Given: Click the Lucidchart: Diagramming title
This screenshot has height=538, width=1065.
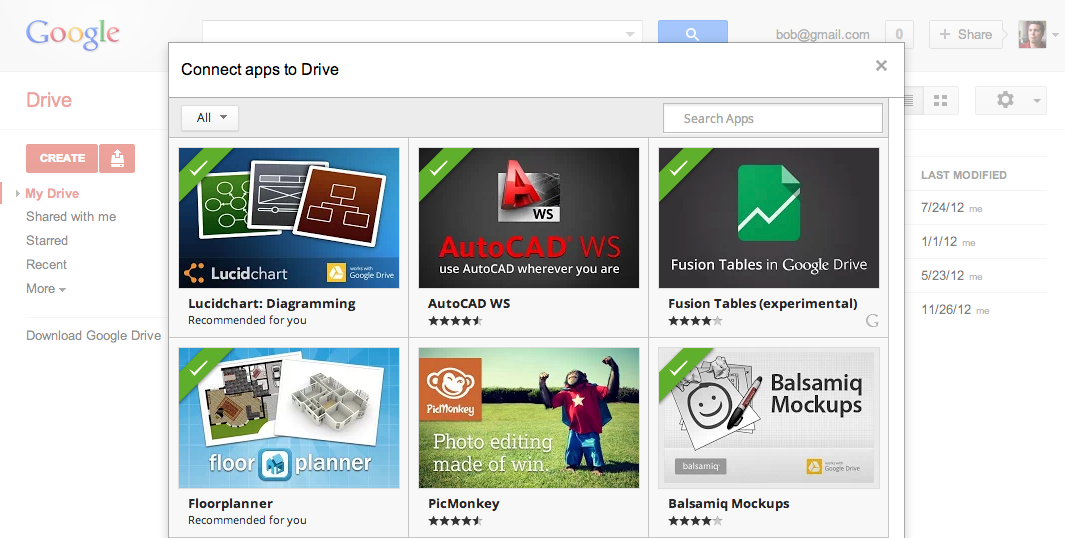Looking at the screenshot, I should coord(272,304).
